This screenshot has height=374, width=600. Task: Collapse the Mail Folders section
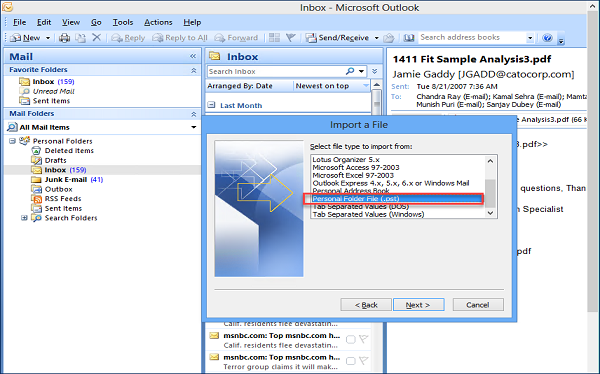tap(194, 114)
